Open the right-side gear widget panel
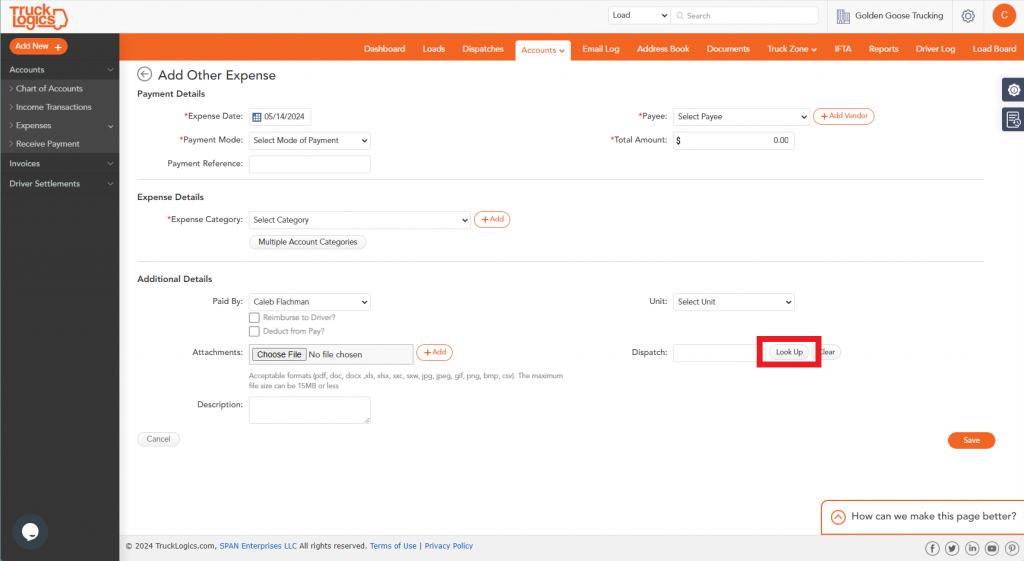Image resolution: width=1024 pixels, height=561 pixels. point(1013,90)
